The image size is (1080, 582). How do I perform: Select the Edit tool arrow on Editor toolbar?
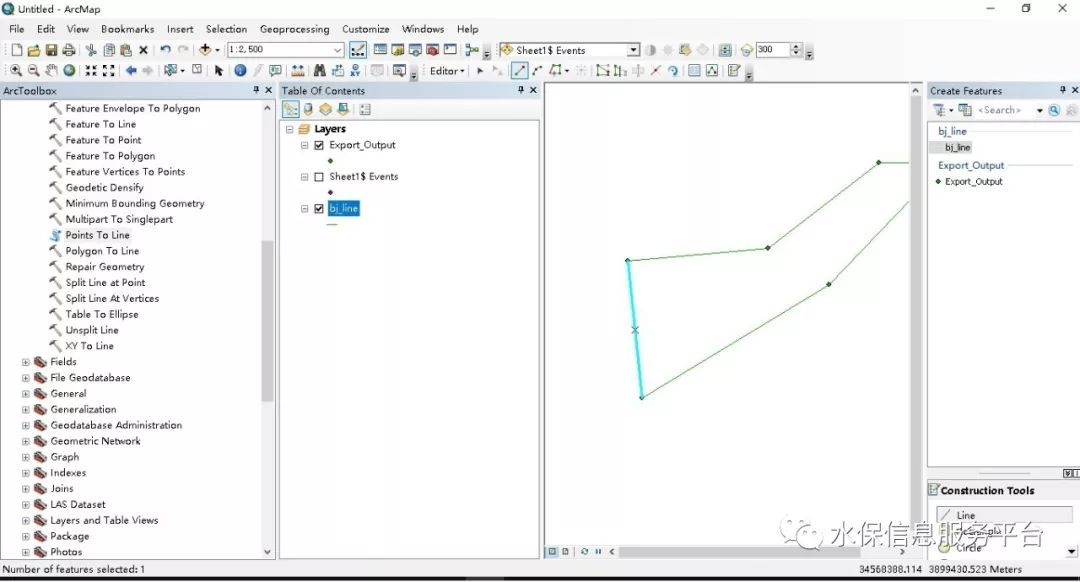(x=480, y=70)
